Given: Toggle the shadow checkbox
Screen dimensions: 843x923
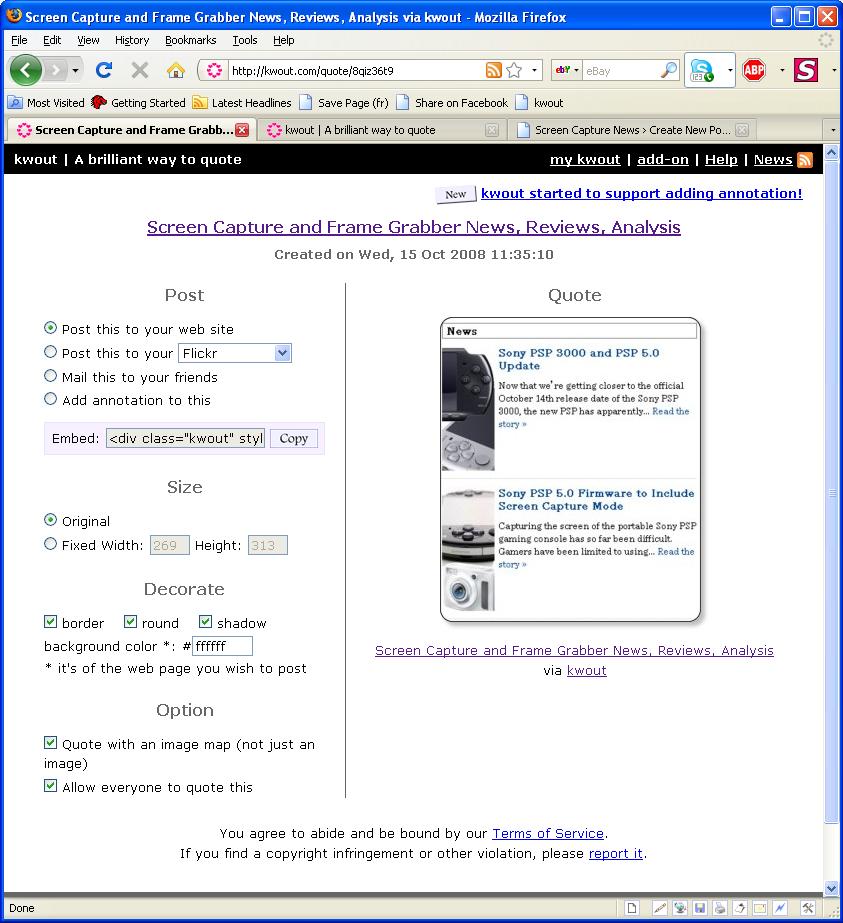Looking at the screenshot, I should (205, 622).
